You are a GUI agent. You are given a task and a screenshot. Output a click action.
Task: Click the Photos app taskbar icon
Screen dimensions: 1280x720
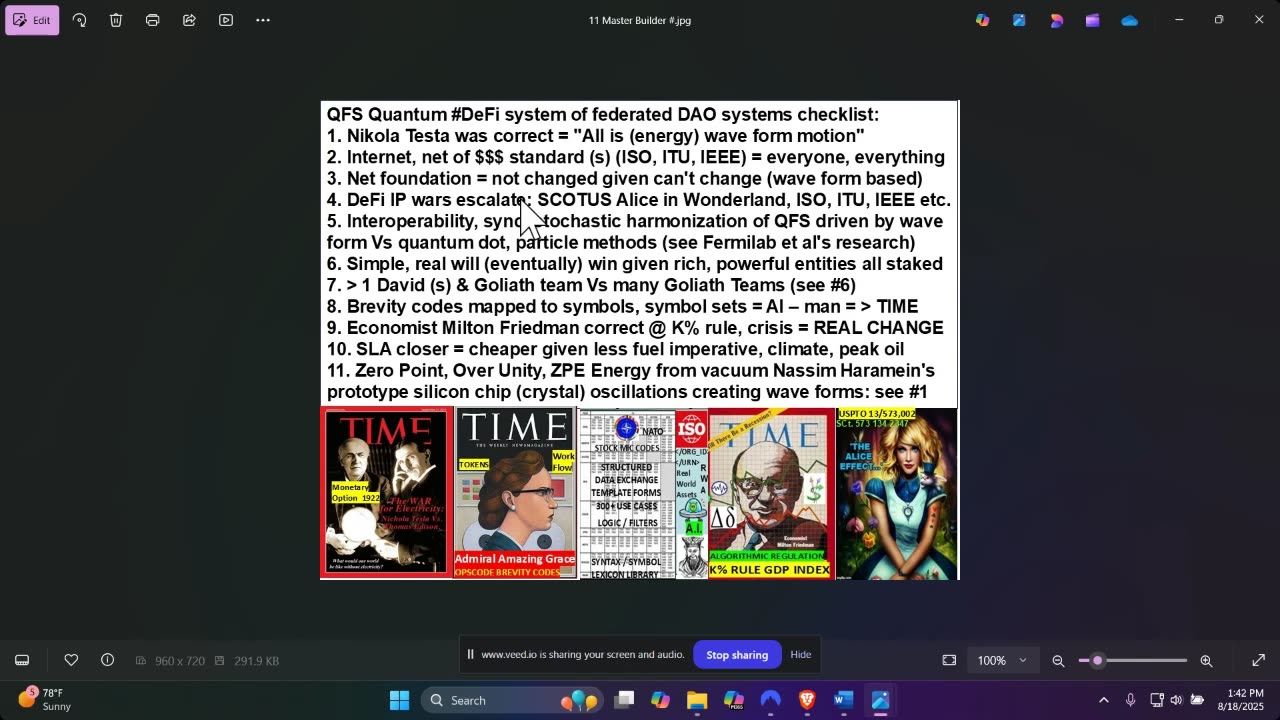(880, 700)
